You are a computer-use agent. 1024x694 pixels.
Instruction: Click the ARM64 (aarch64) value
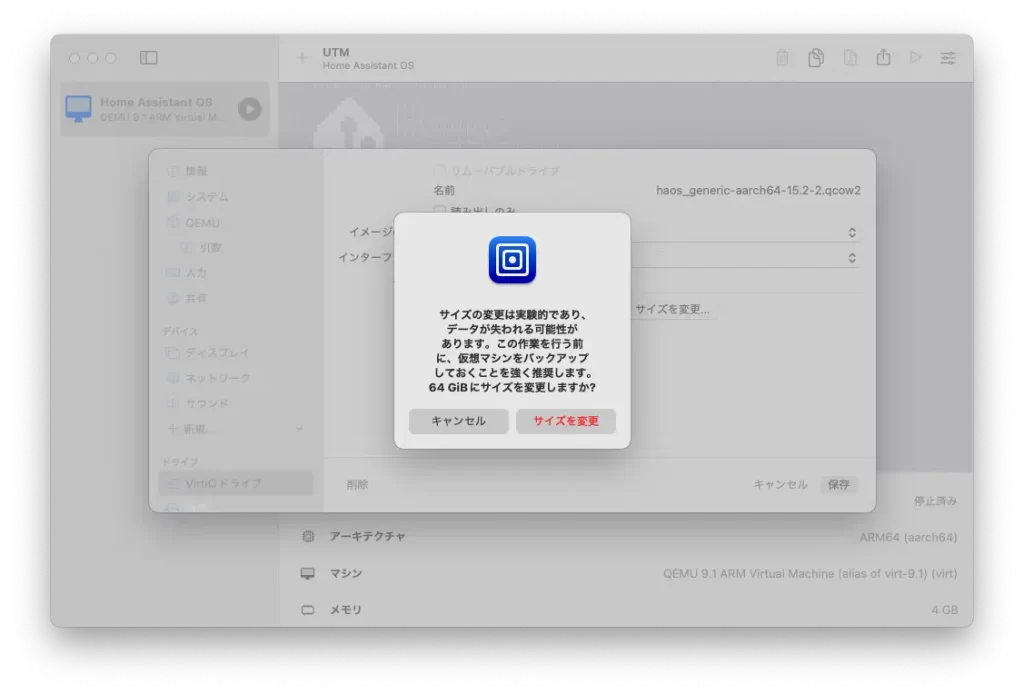908,537
